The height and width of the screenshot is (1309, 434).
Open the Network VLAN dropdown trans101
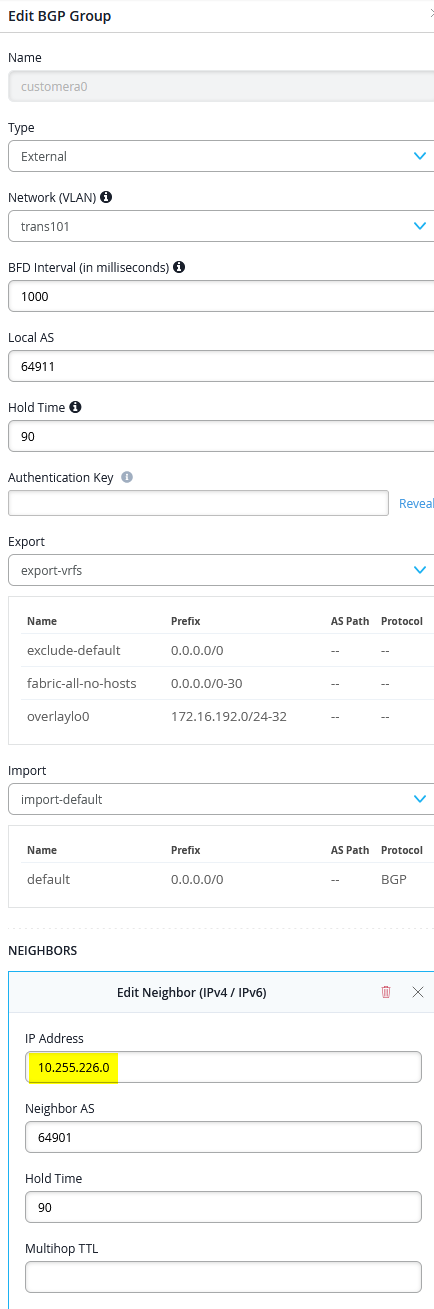[221, 226]
